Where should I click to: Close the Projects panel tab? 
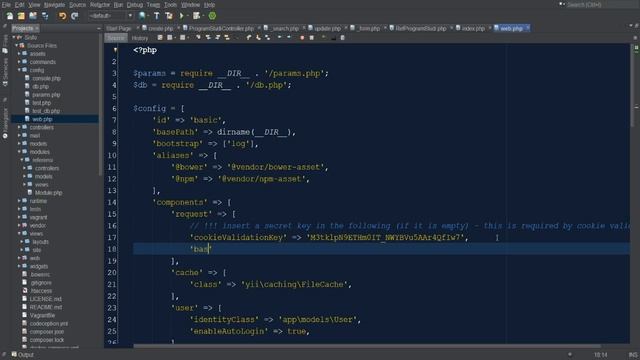(36, 29)
